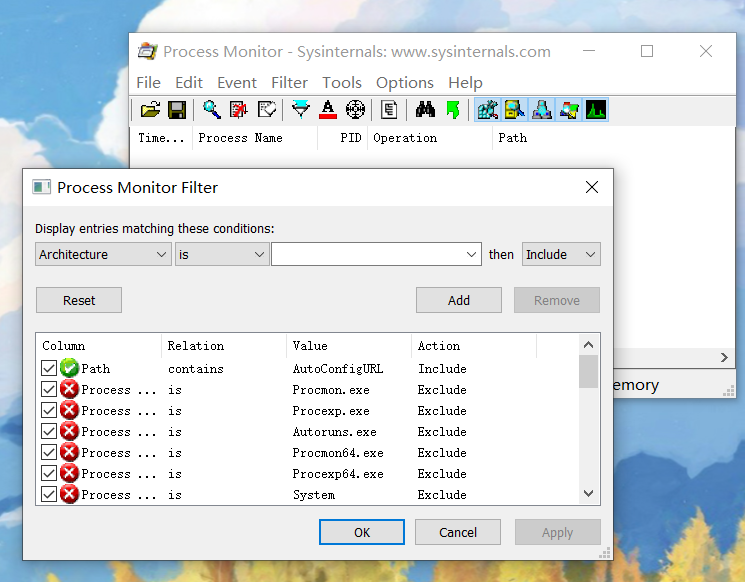The width and height of the screenshot is (745, 582).
Task: Click the main window scroll right arrow
Action: point(724,357)
